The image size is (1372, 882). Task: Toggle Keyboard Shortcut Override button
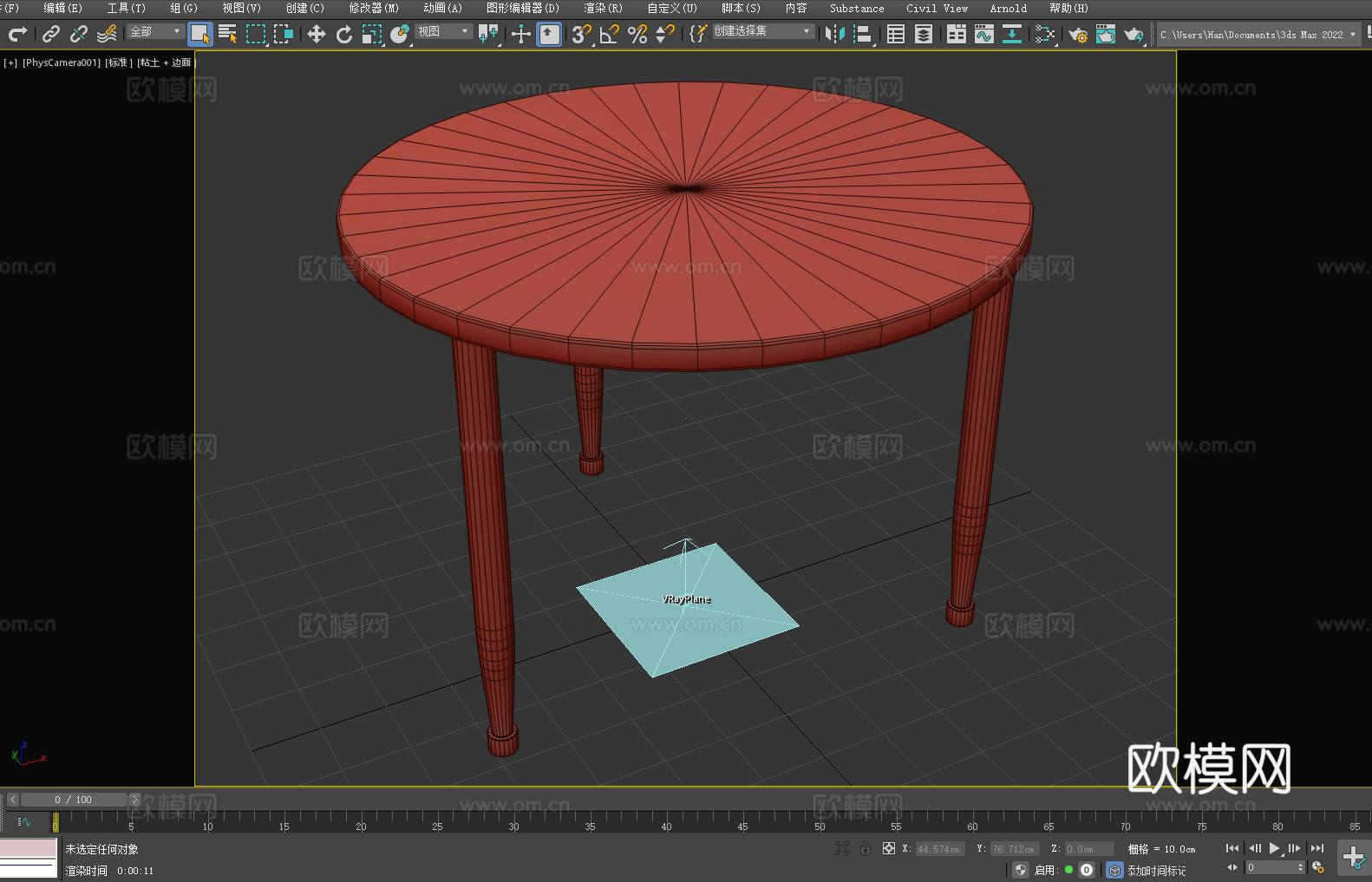[549, 34]
